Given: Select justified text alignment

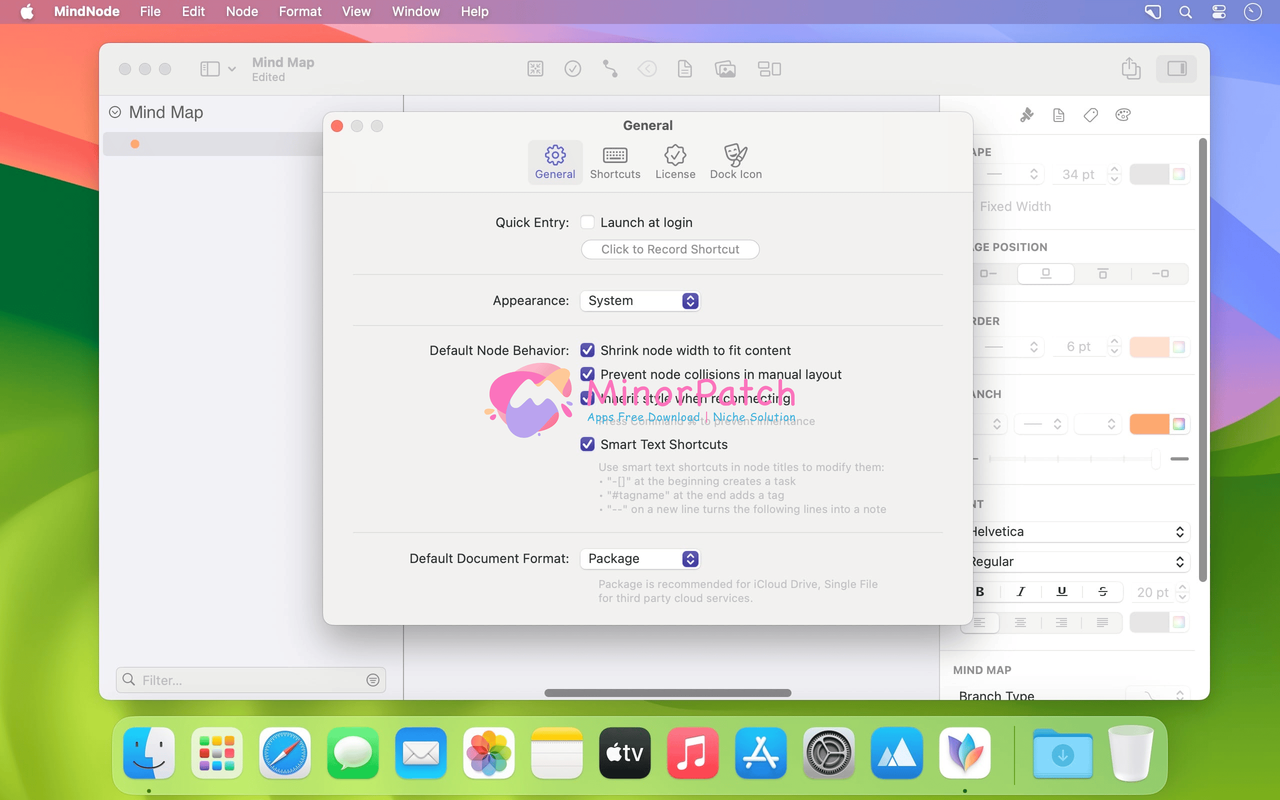Looking at the screenshot, I should click(x=1102, y=623).
